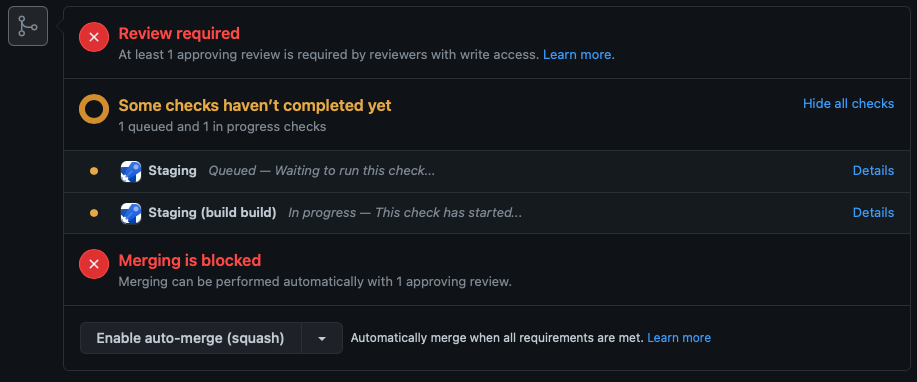Viewport: 917px width, 382px height.
Task: Click yellow pending dot for Staging queued check
Action: tap(94, 171)
